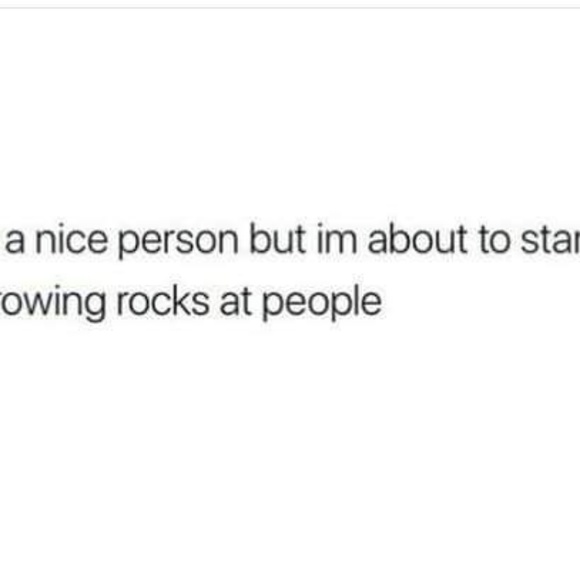Click the cut-off word "star" at line end

pos(550,240)
